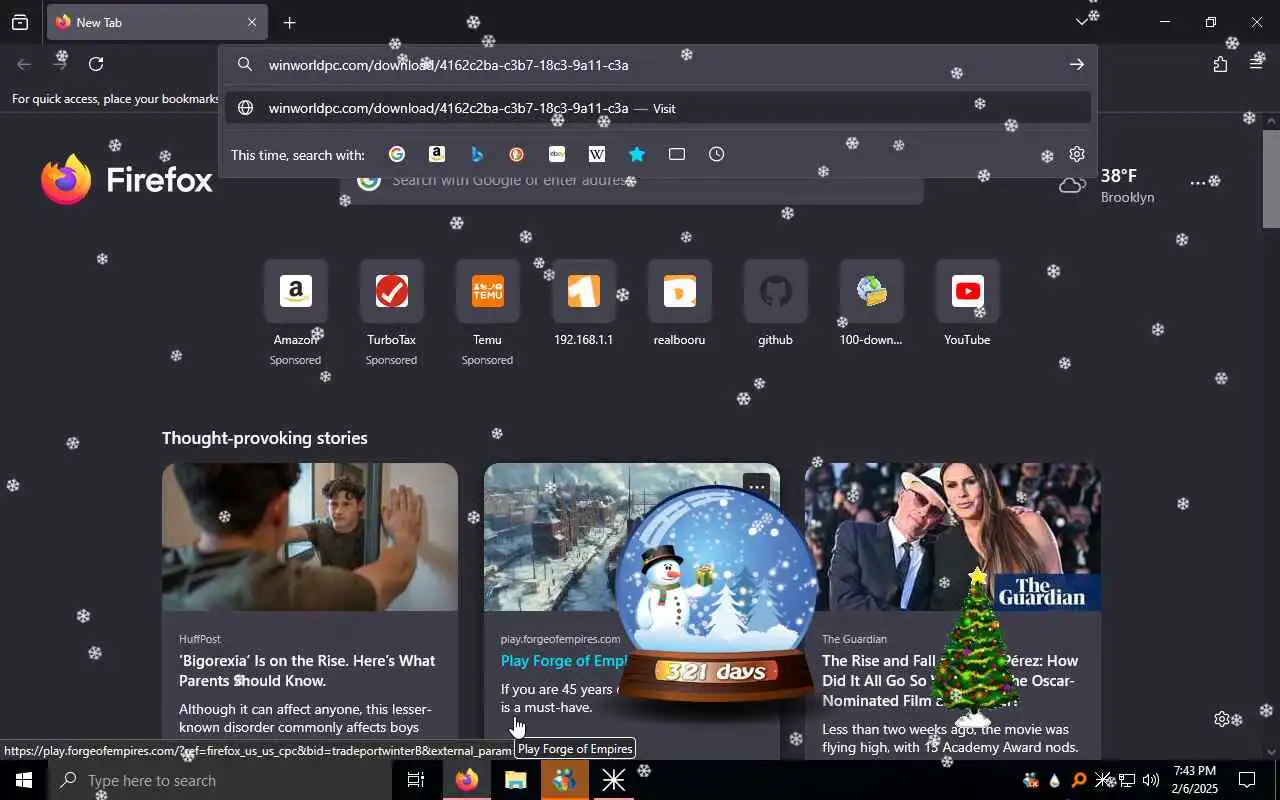Viewport: 1280px width, 800px height.
Task: Click inside the address bar URL text
Action: 448,65
